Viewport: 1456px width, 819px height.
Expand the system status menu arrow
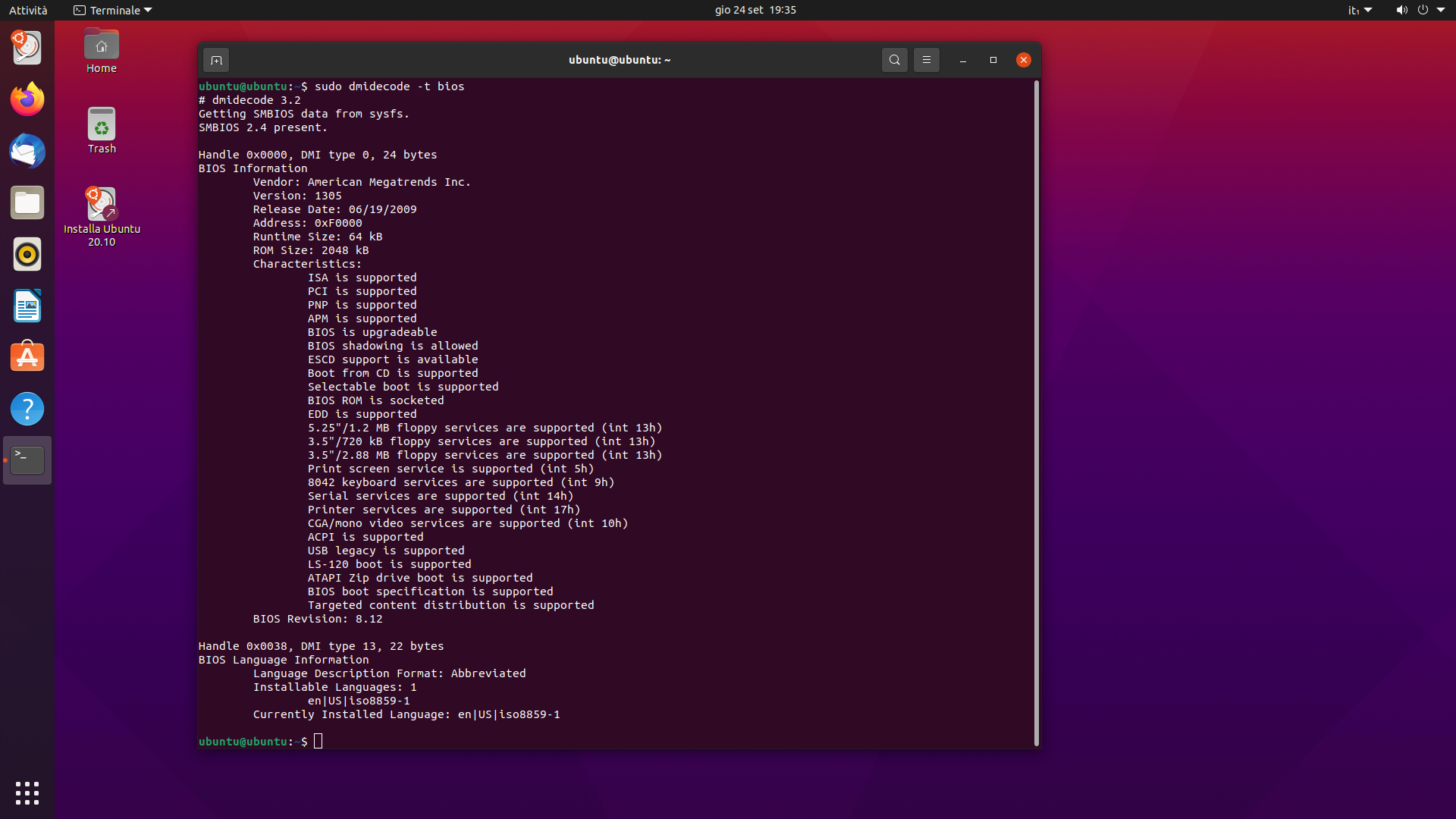click(x=1441, y=10)
